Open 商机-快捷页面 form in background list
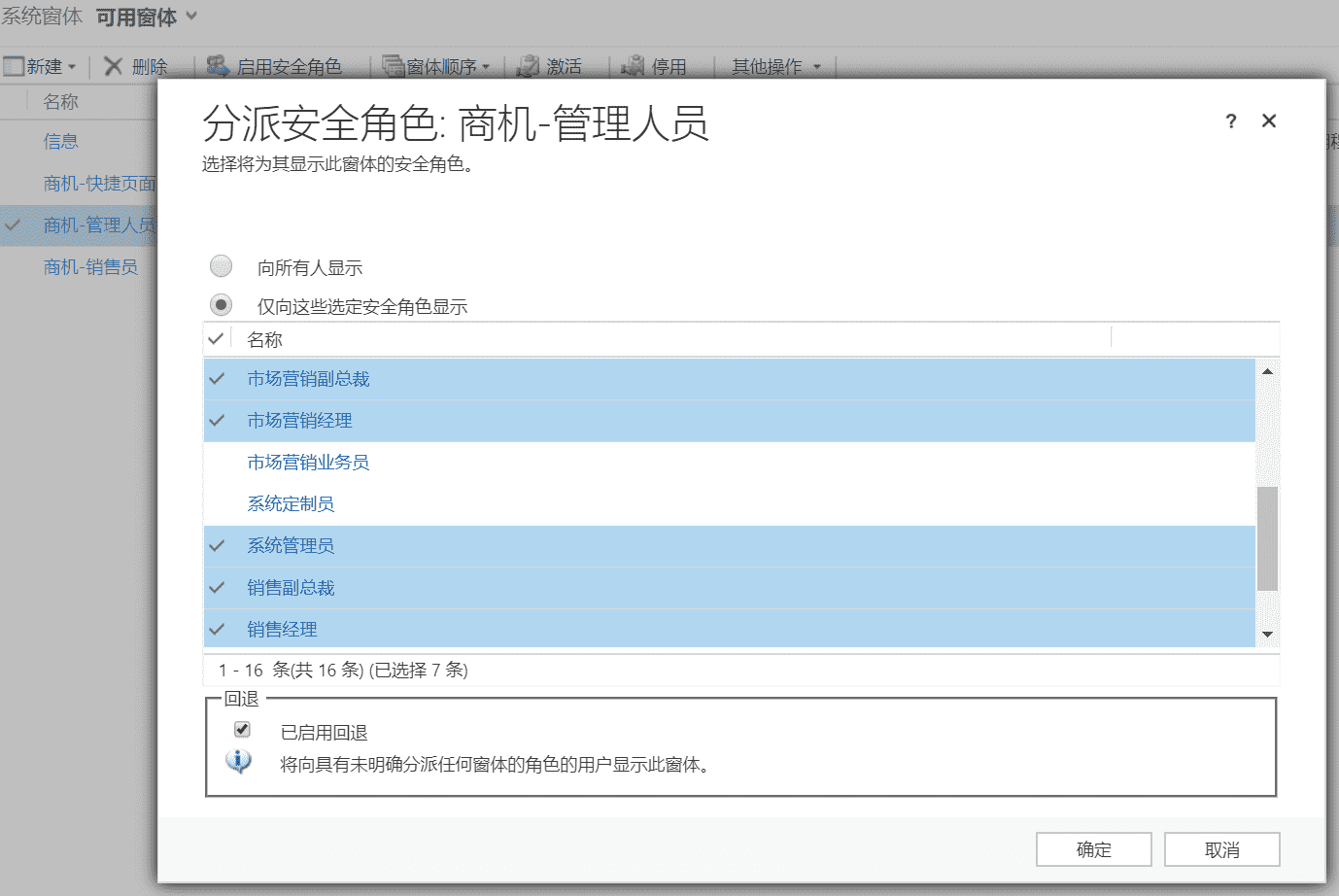This screenshot has height=896, width=1339. pyautogui.click(x=99, y=184)
